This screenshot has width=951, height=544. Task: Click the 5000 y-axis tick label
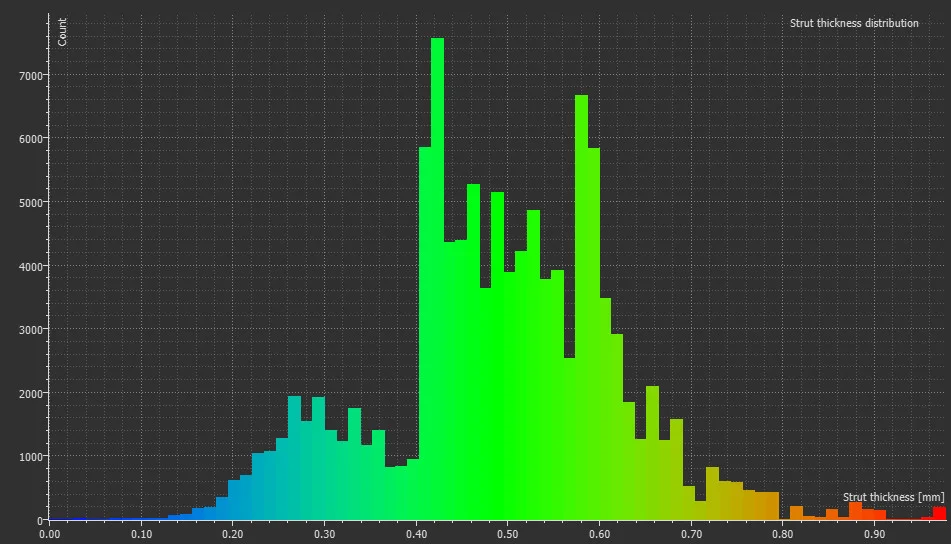[31, 203]
